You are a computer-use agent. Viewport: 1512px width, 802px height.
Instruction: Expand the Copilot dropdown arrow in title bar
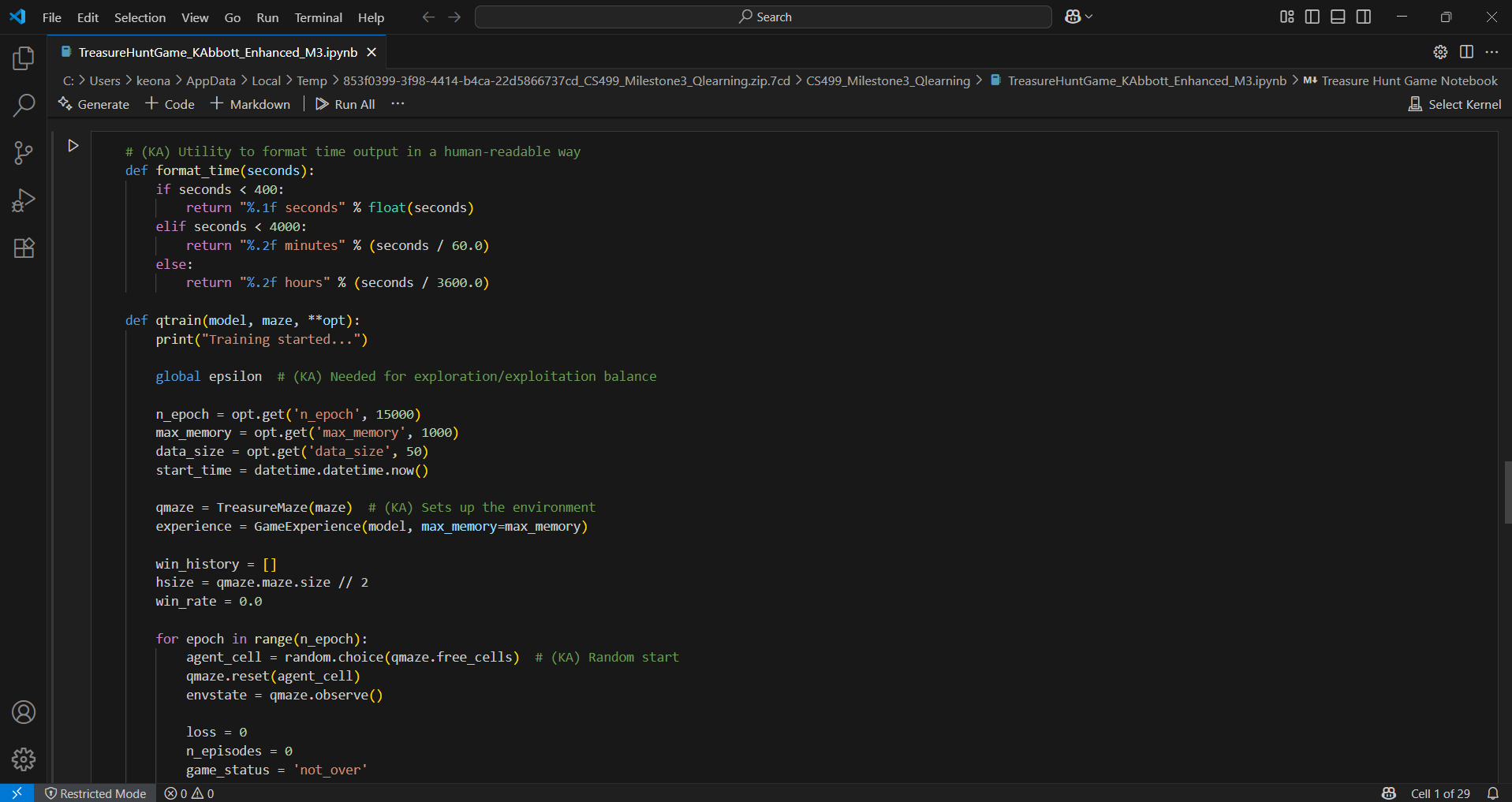click(x=1089, y=17)
